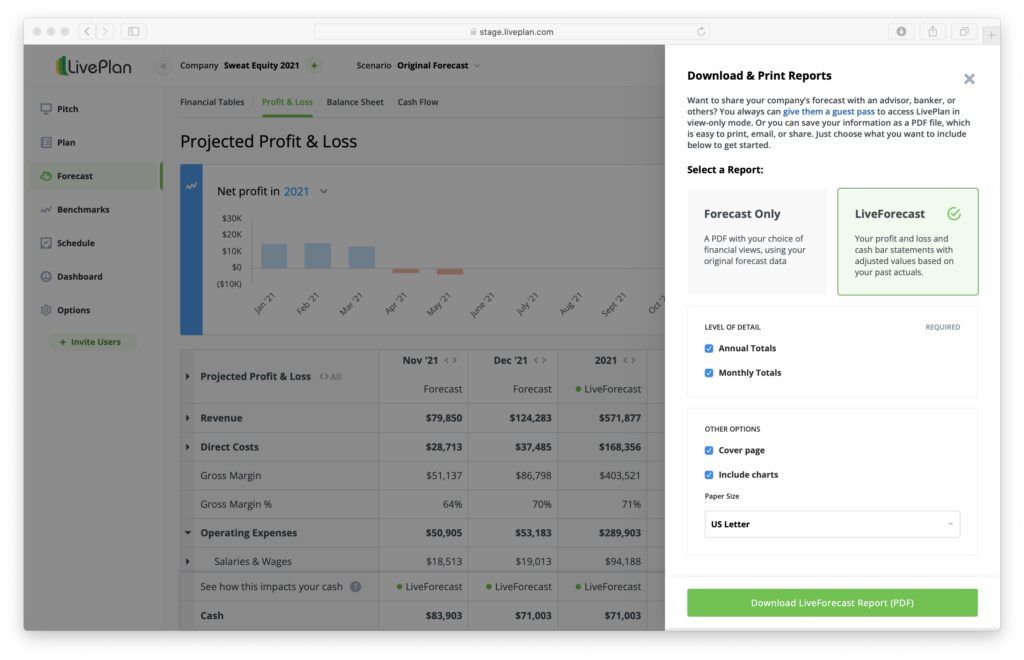
Task: Click the green plus next to company name
Action: (x=314, y=66)
